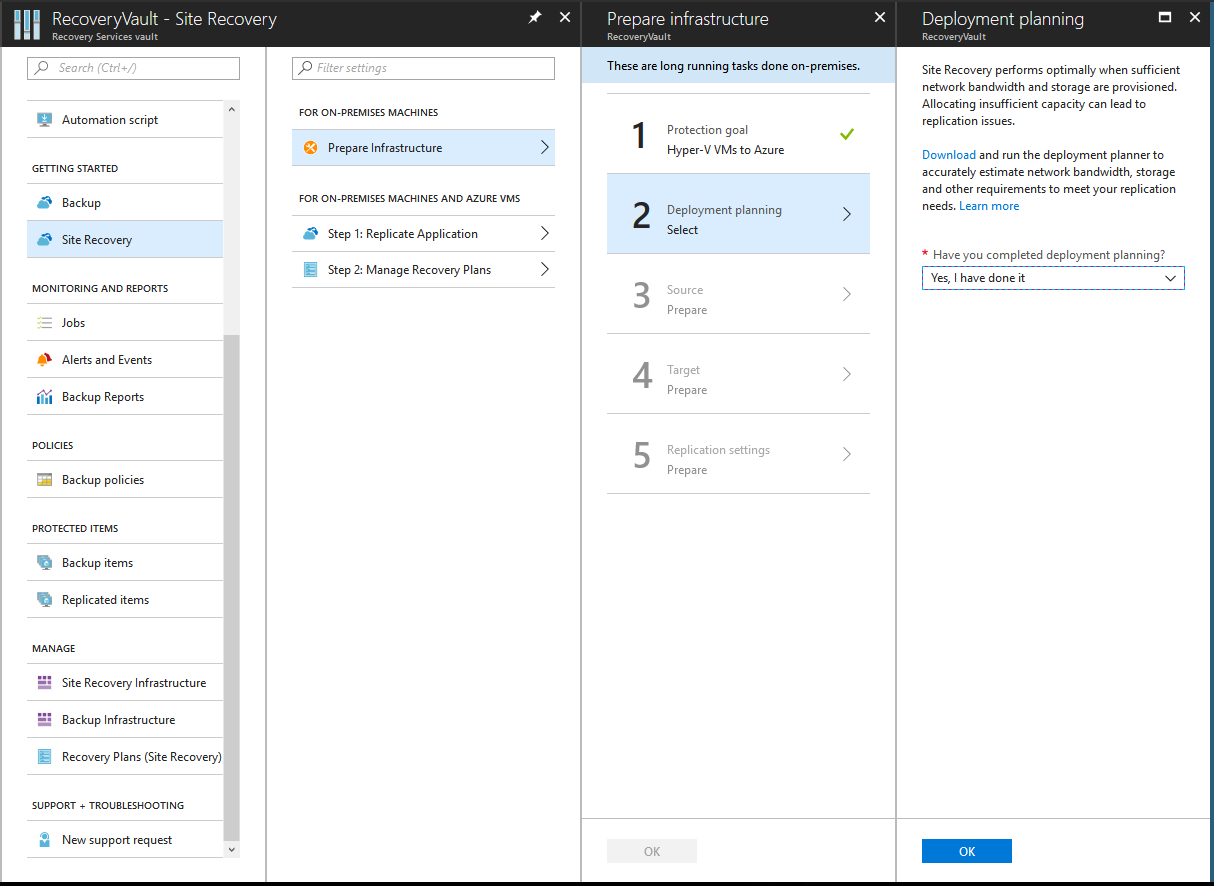Screen dimensions: 1214x886
Task: Open Backup Infrastructure menu item
Action: click(125, 720)
